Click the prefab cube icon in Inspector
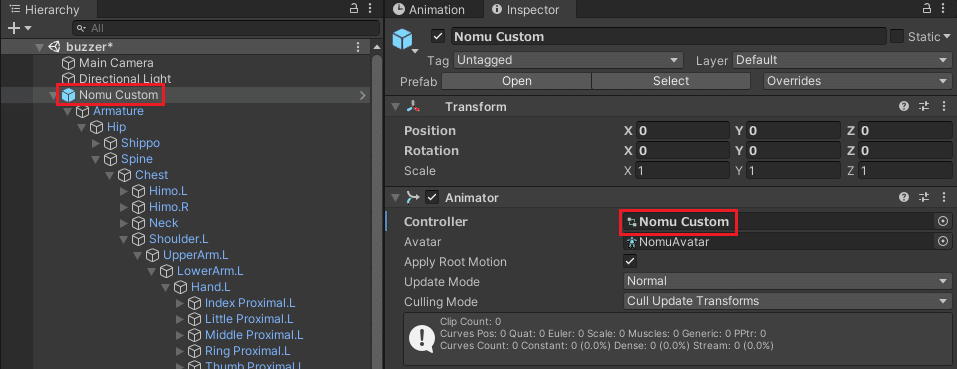This screenshot has height=369, width=957. tap(403, 38)
